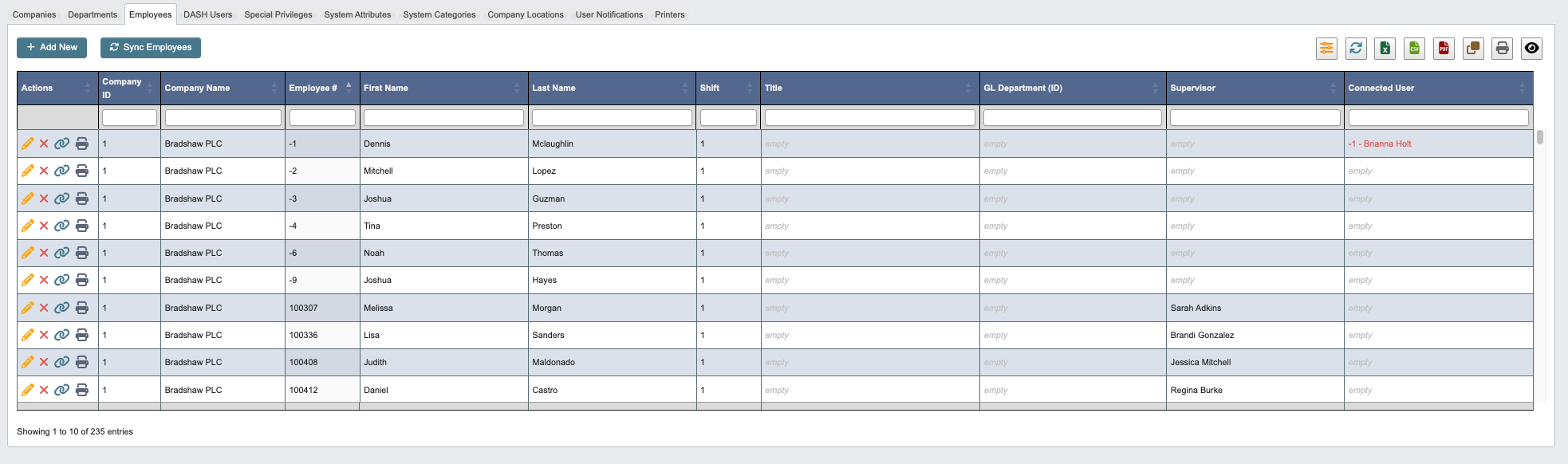Copy table data with the brown copy icon
1568x464 pixels.
(1473, 48)
